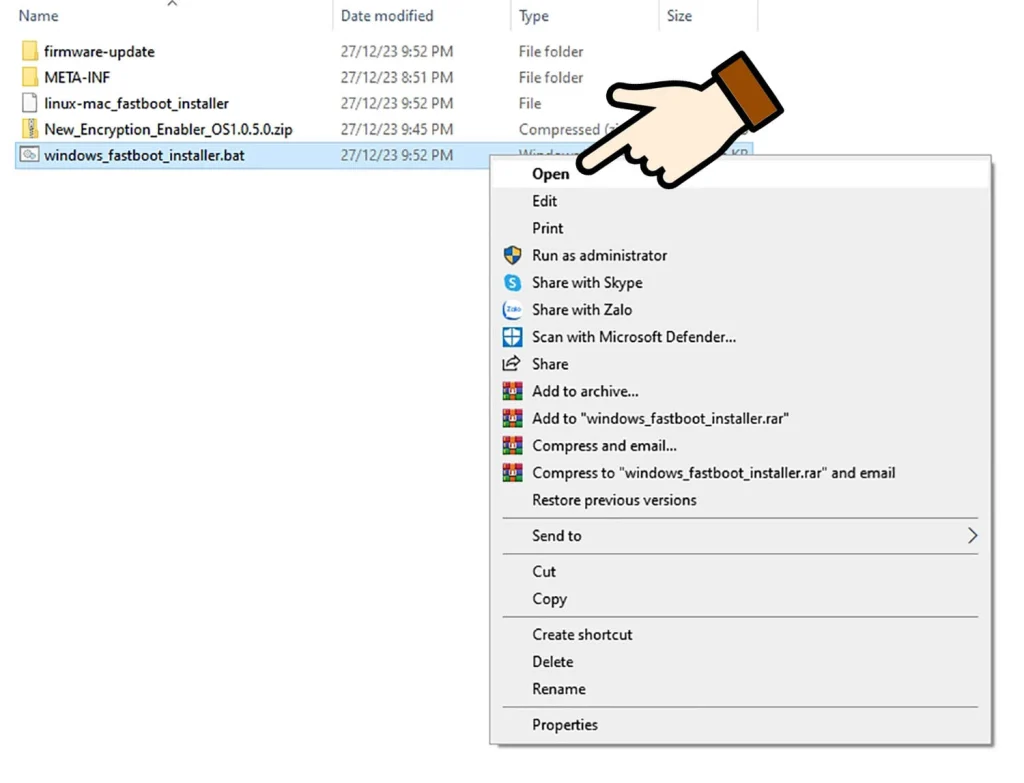The image size is (1024, 783).
Task: Click Add to "windows_fastboot_installer.rar" option
Action: pos(660,419)
